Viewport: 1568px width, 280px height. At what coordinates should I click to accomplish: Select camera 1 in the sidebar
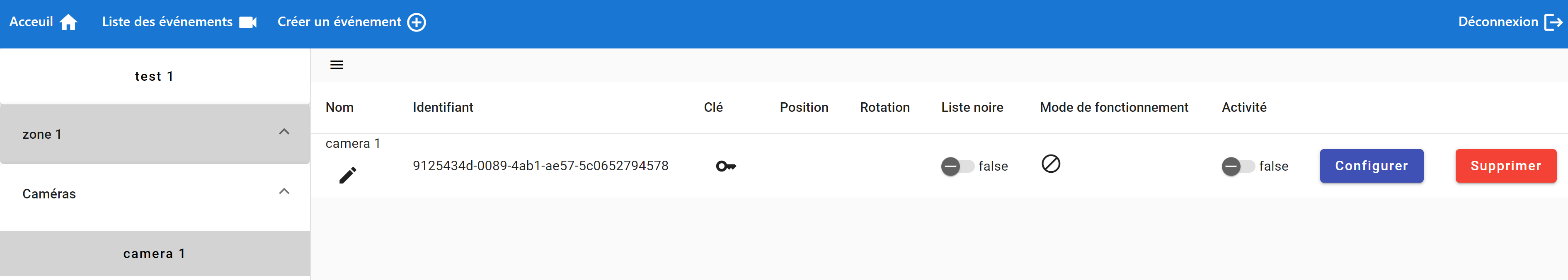tap(154, 254)
